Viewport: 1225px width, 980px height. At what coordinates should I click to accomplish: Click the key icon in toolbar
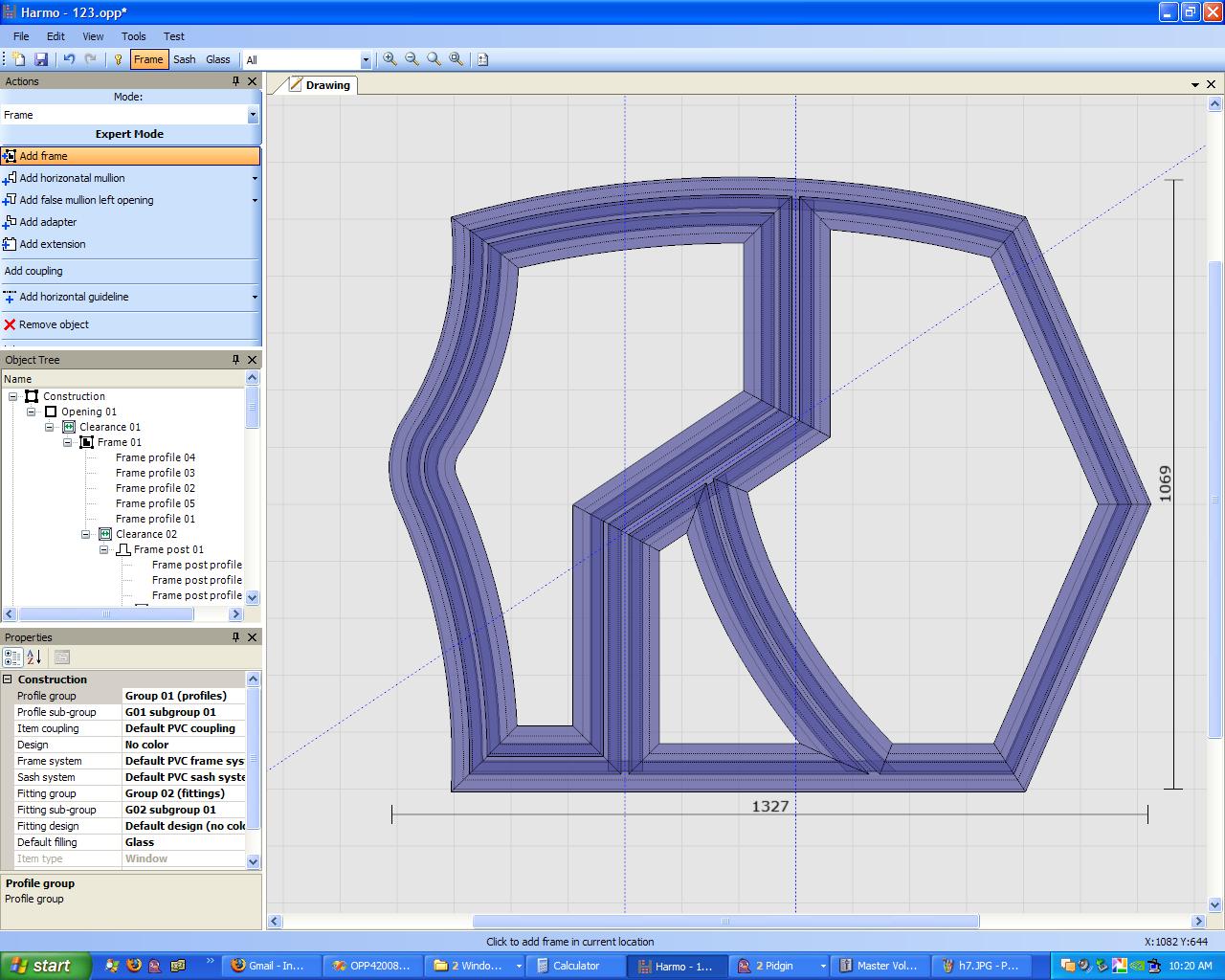click(x=118, y=59)
